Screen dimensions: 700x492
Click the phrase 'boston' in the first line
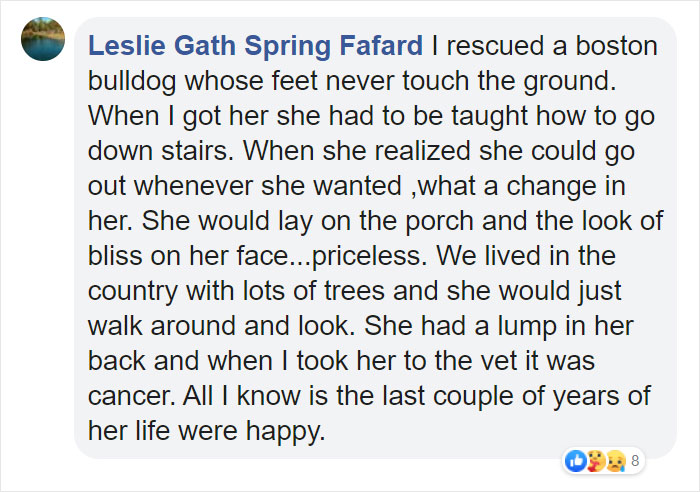617,46
